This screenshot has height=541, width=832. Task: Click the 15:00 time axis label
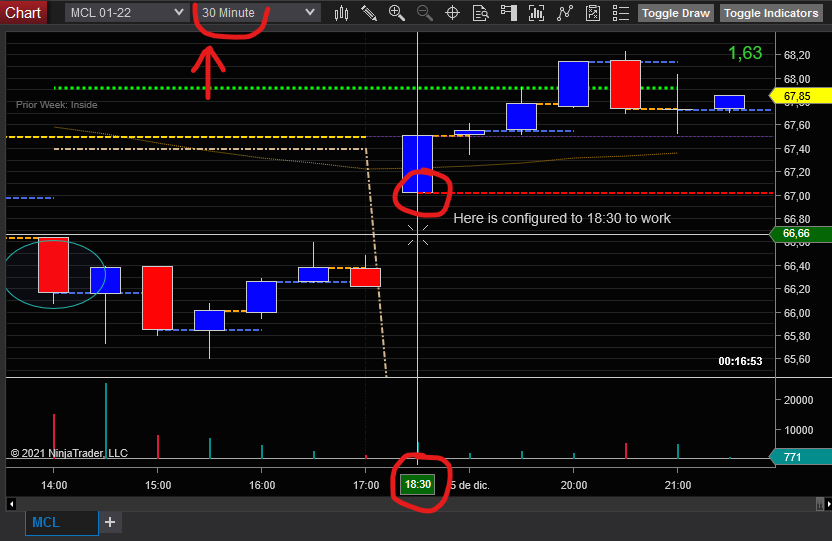coord(158,485)
